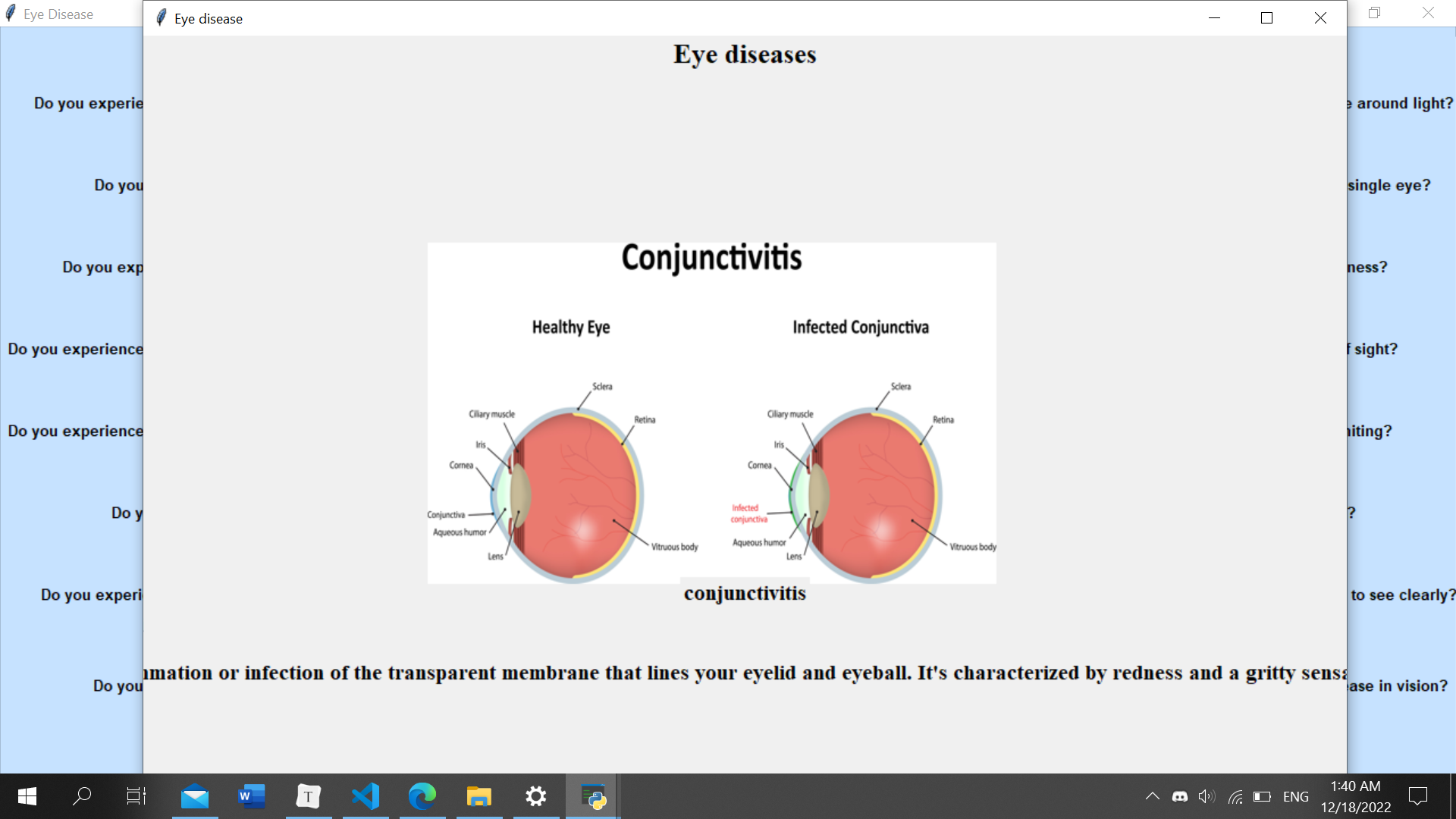Viewport: 1456px width, 819px height.
Task: Click the taskbar search magnifier
Action: point(82,796)
